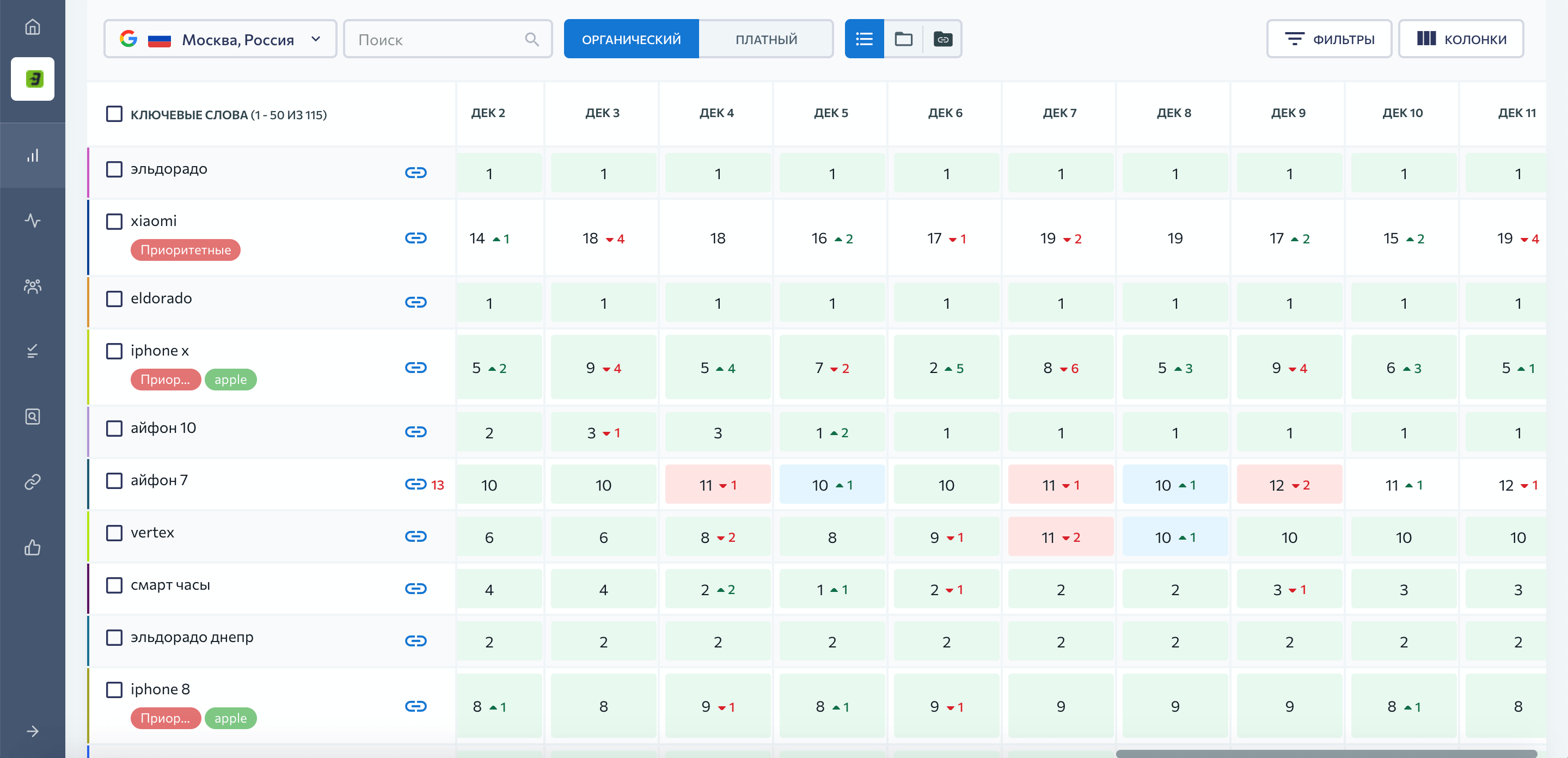Image resolution: width=1568 pixels, height=758 pixels.
Task: Open the checklist audit sidebar icon
Action: point(32,351)
